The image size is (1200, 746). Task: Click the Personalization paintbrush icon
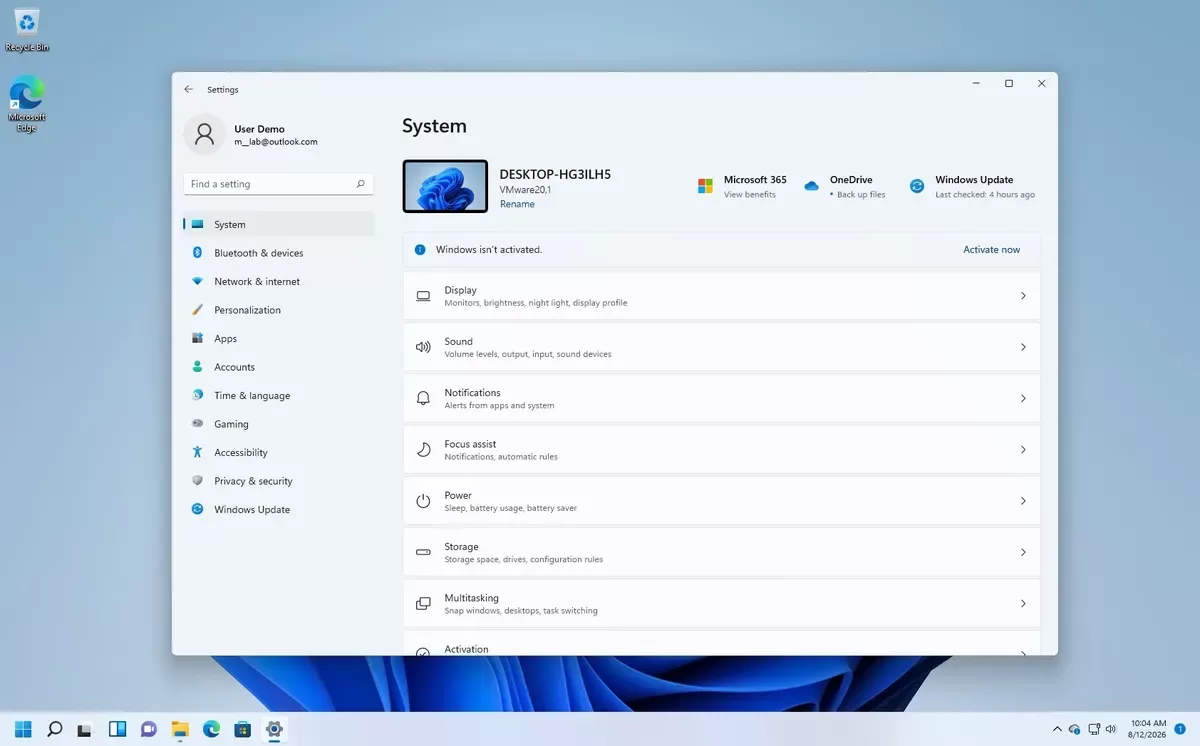pos(197,310)
